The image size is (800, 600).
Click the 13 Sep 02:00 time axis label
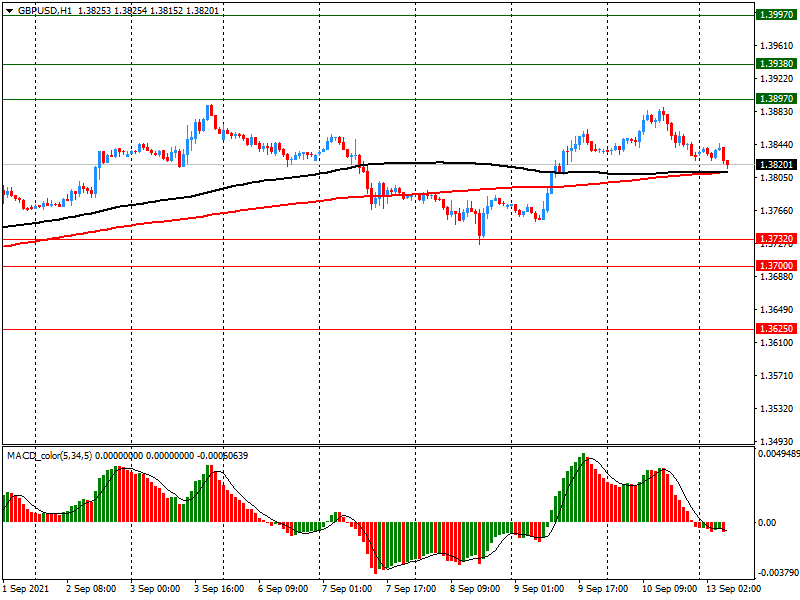click(733, 589)
